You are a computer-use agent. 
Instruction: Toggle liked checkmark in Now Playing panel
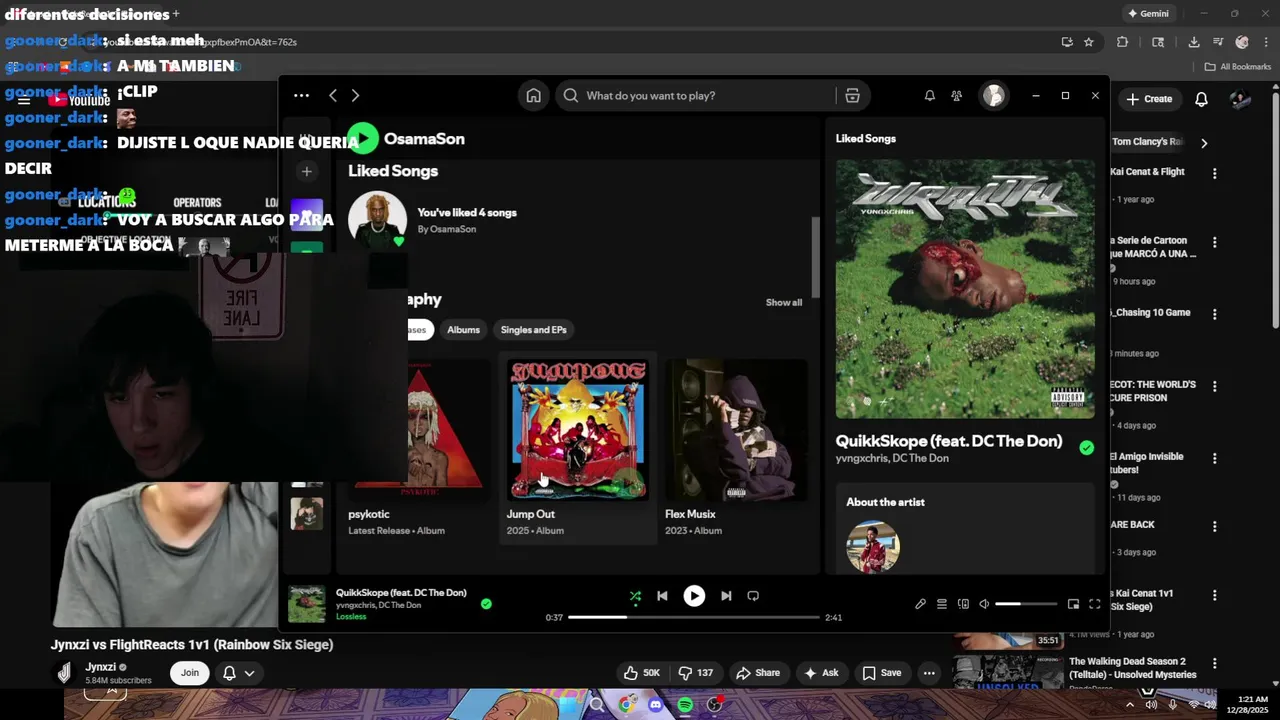(1087, 448)
